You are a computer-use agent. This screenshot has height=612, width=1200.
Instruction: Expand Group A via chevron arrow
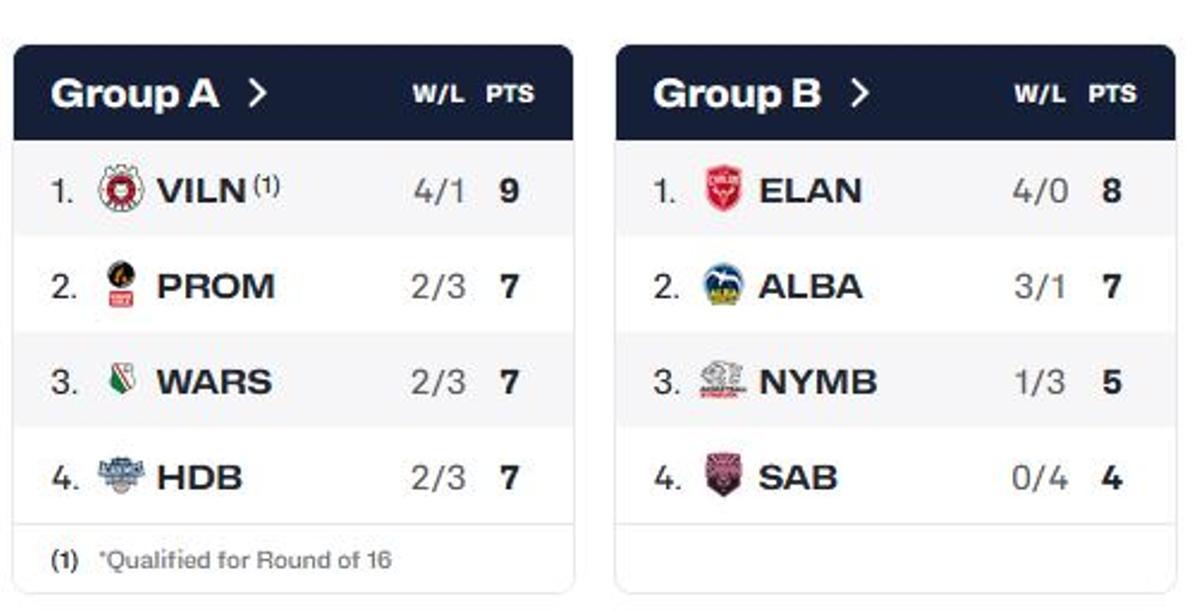pos(257,94)
